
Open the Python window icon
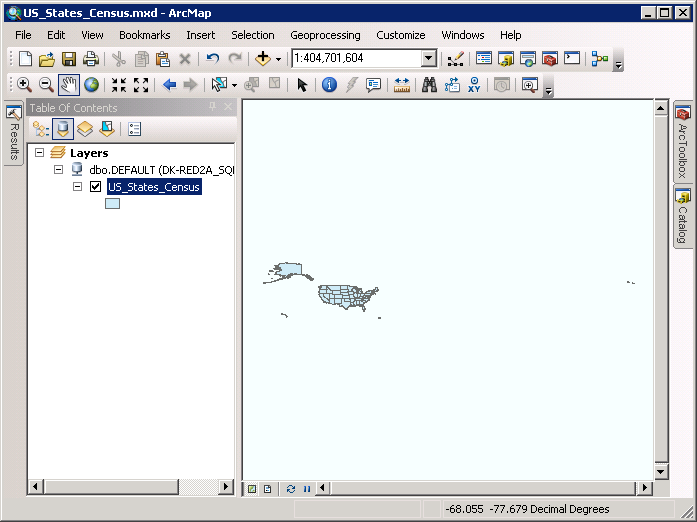[572, 59]
